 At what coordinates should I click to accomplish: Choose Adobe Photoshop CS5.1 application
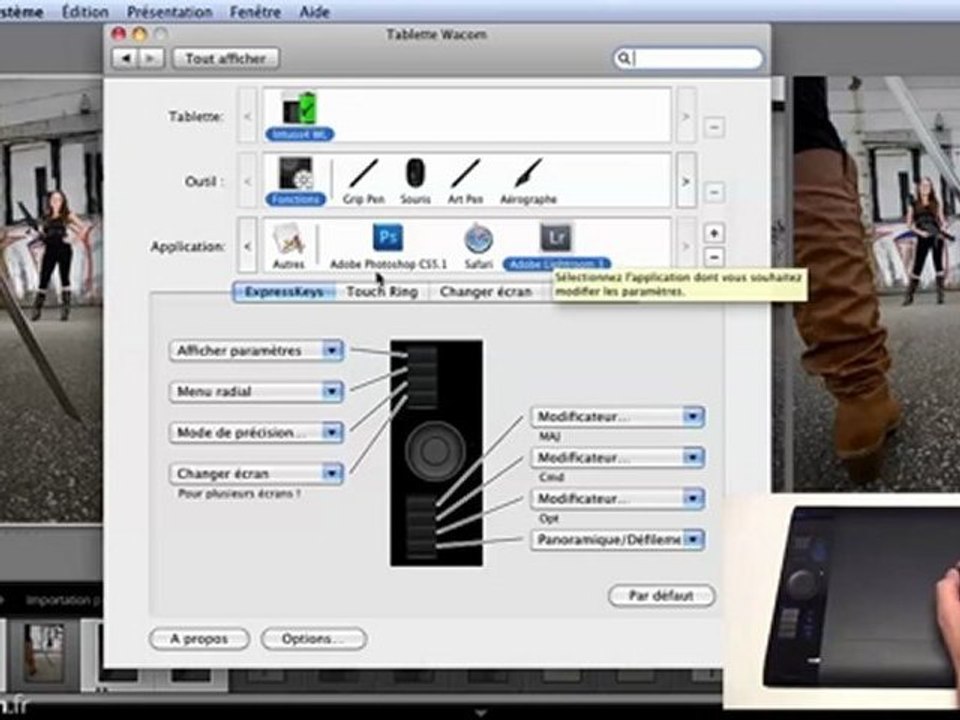(388, 246)
